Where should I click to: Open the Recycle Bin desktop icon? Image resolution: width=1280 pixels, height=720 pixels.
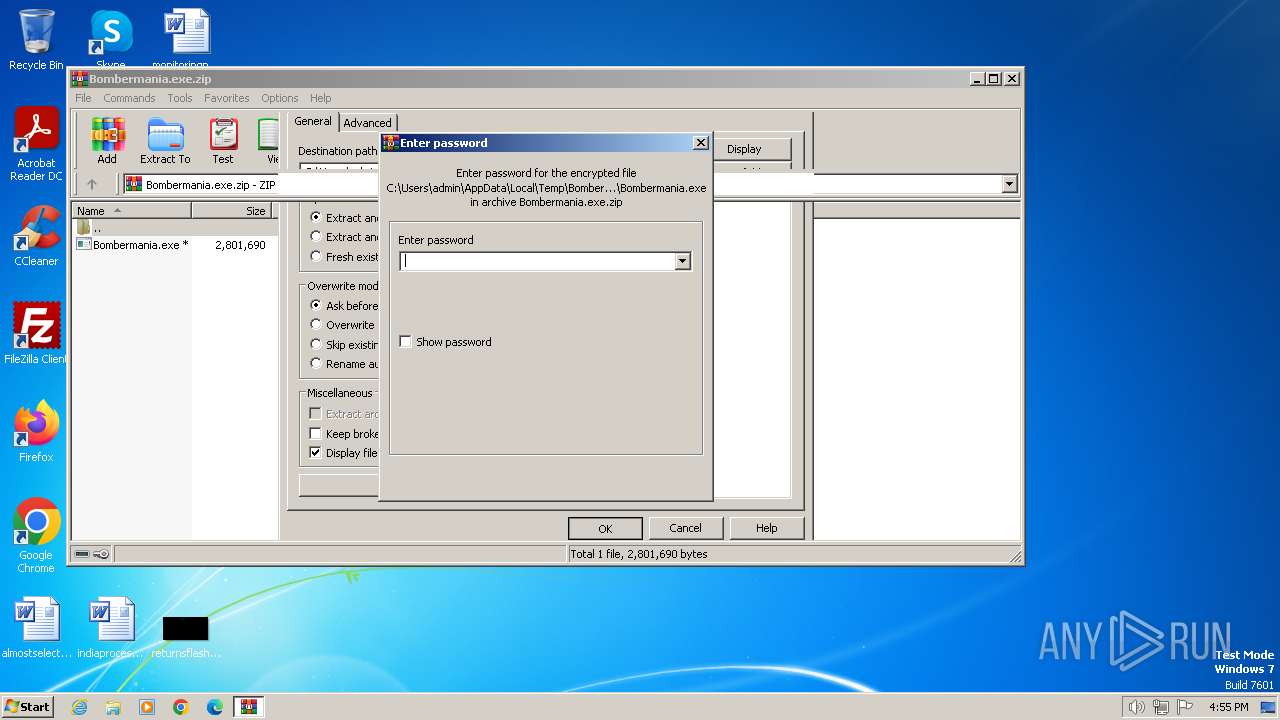tap(36, 40)
